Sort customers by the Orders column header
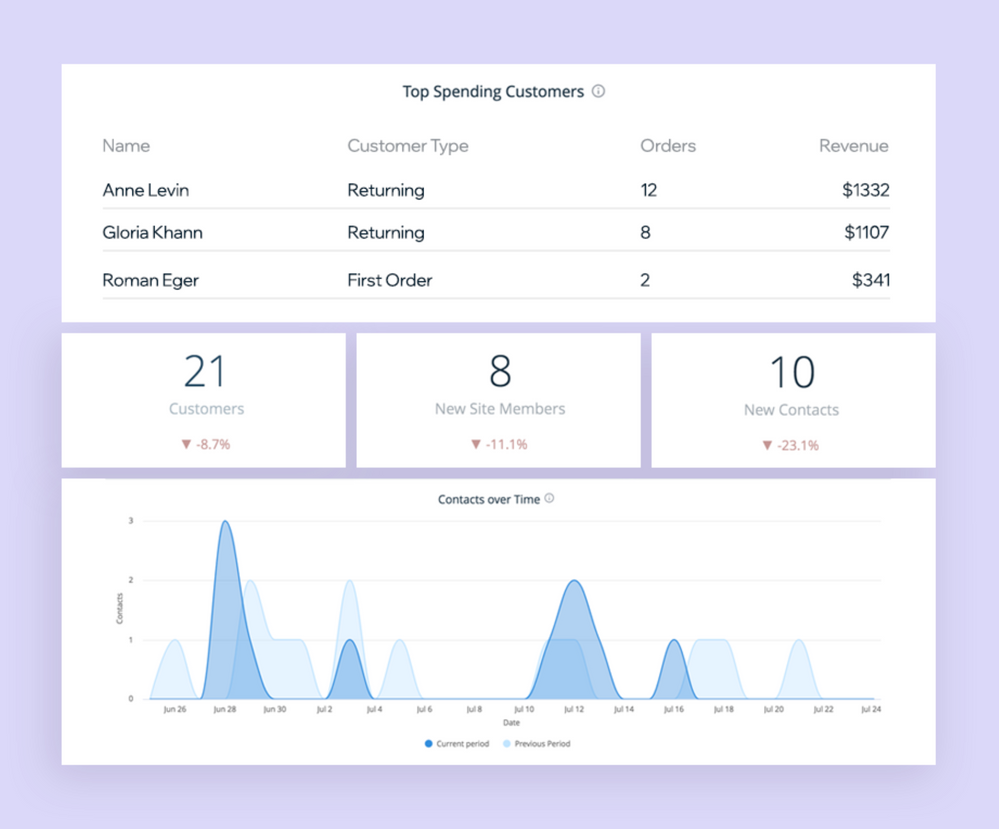999x829 pixels. coord(667,146)
